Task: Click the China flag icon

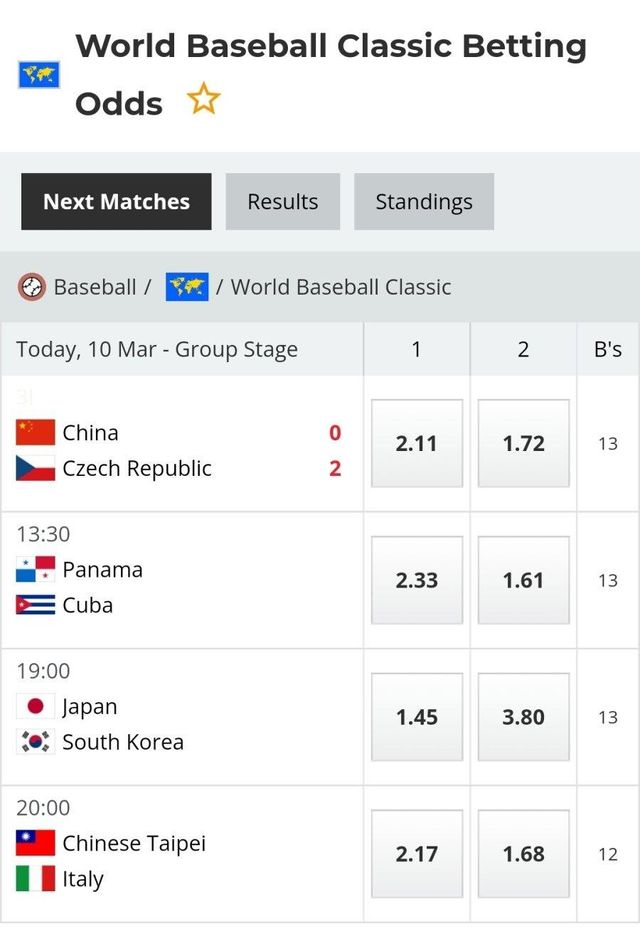Action: pos(35,433)
